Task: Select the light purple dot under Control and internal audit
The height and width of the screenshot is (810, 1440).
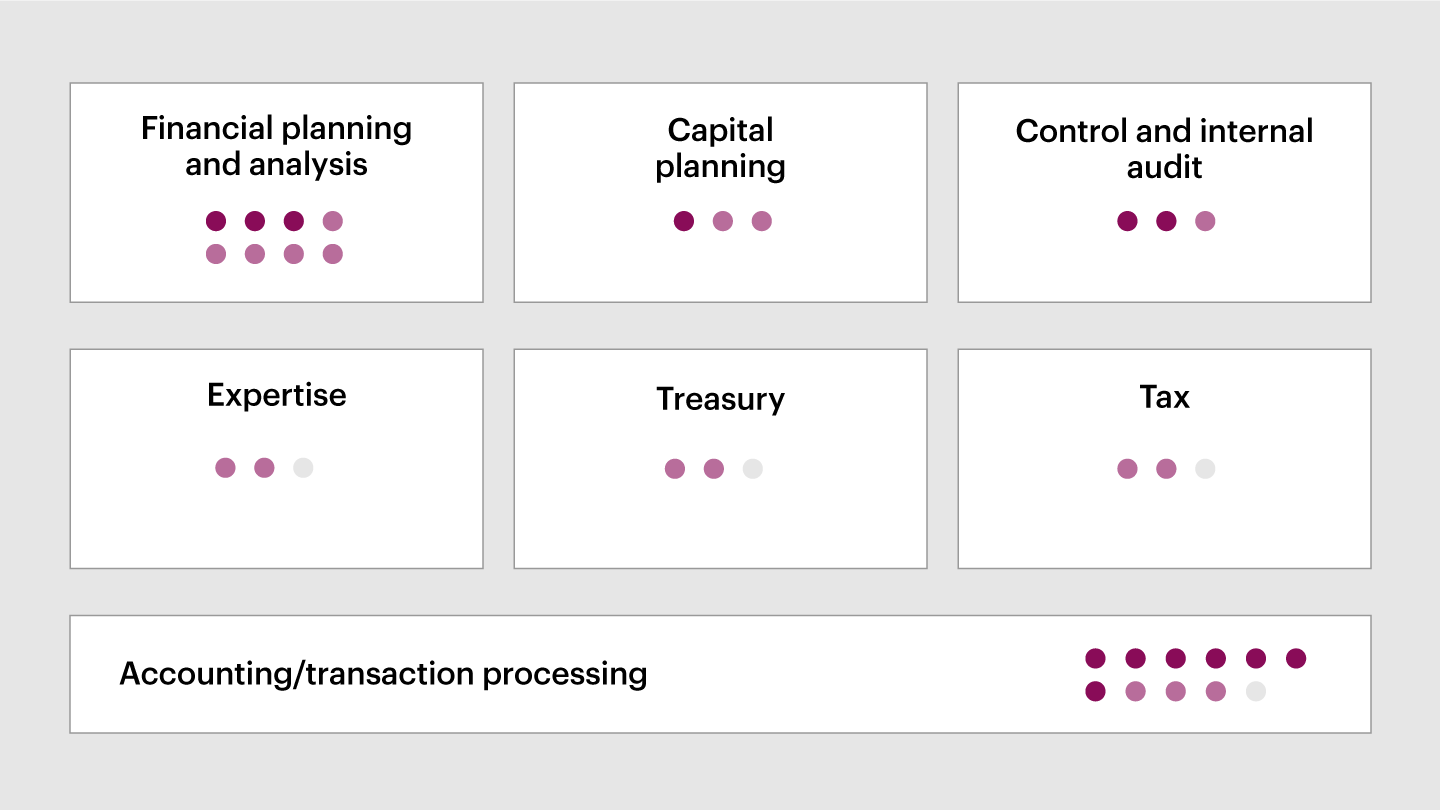Action: click(1205, 221)
